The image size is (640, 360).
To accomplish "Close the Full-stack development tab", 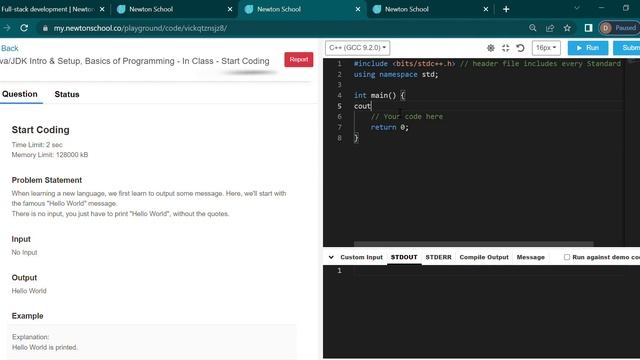I will click(102, 9).
